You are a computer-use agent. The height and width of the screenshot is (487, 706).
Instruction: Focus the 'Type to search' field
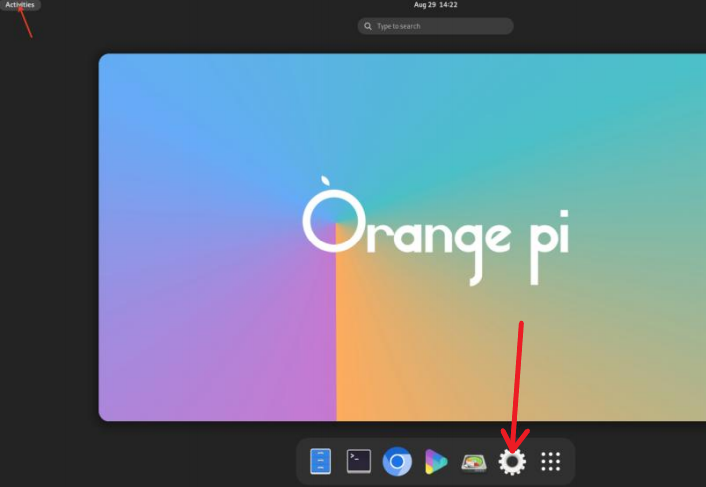(440, 26)
